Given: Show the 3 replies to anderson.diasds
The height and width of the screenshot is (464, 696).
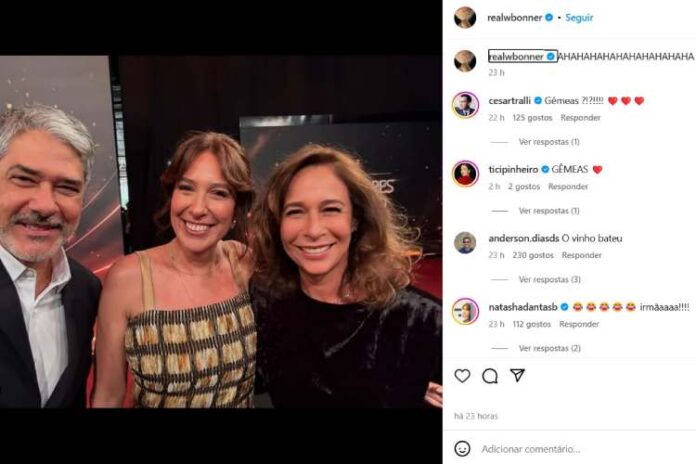Looking at the screenshot, I should 548,280.
